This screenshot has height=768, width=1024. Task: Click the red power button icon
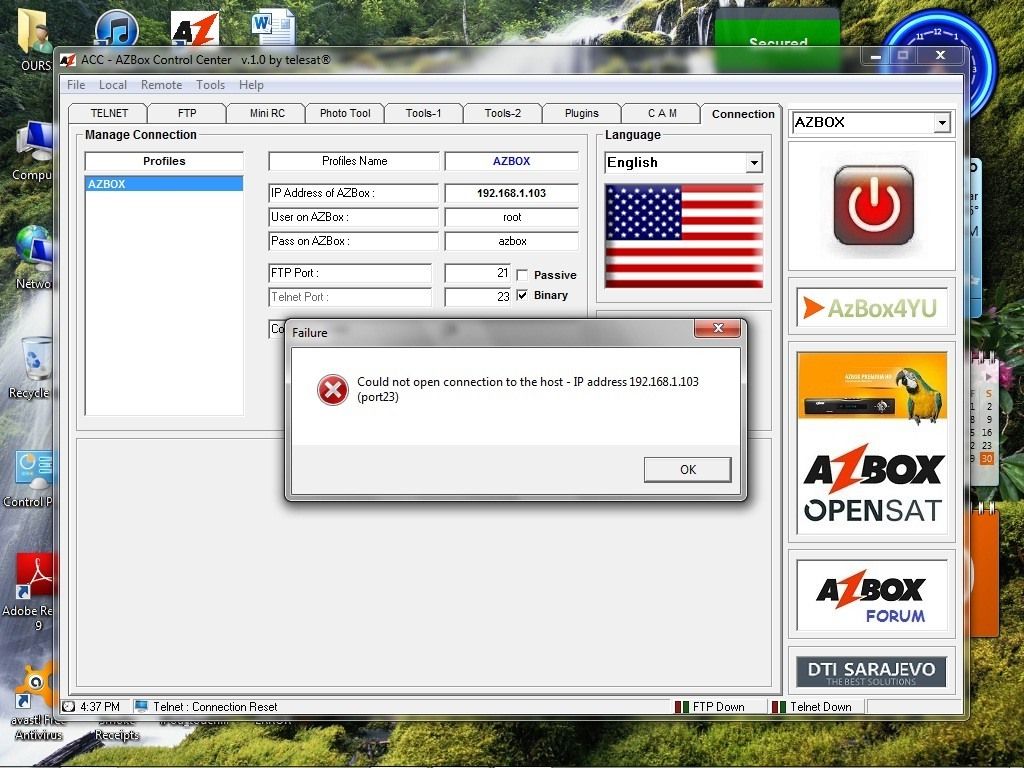pyautogui.click(x=873, y=205)
